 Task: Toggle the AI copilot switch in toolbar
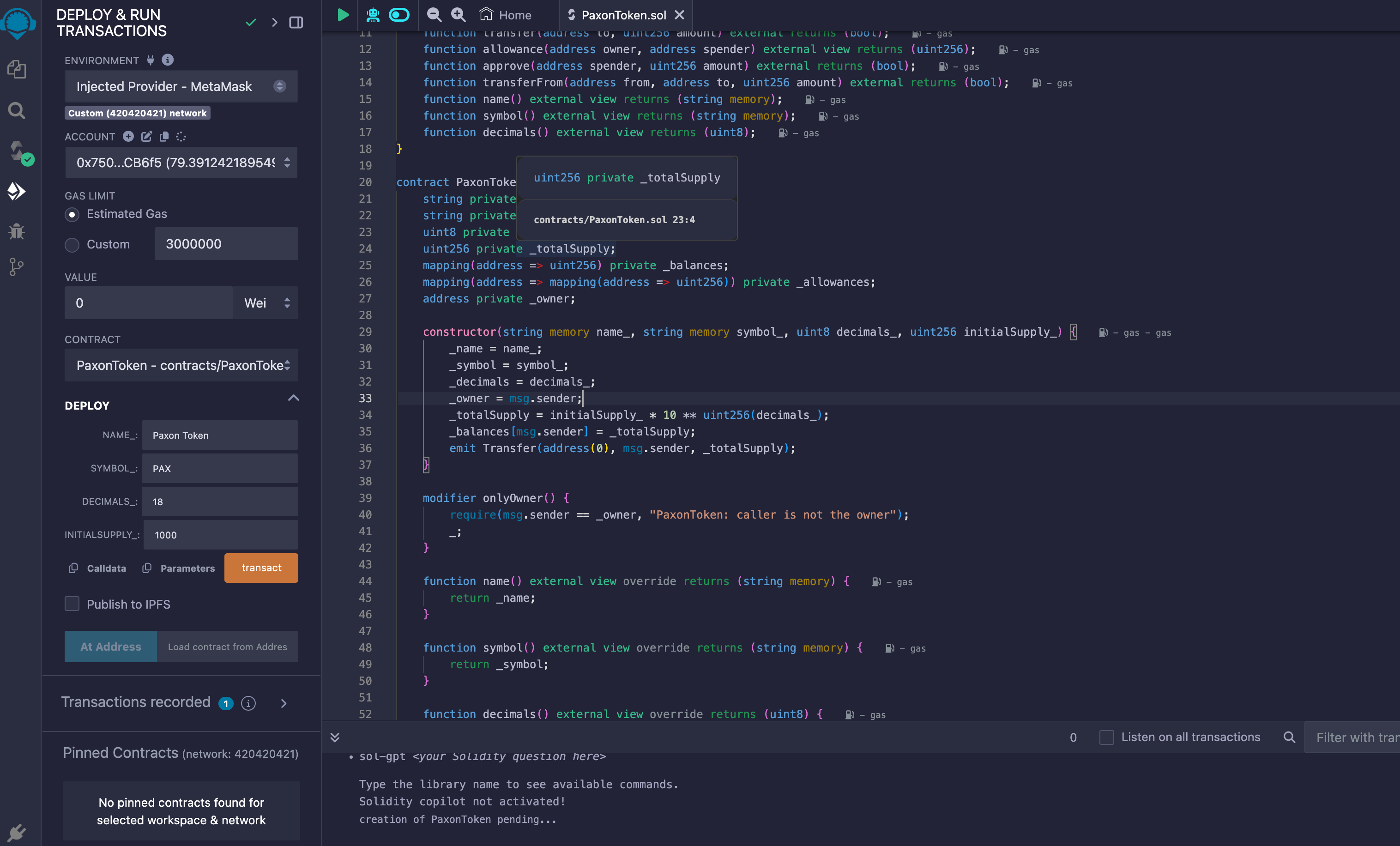pyautogui.click(x=399, y=15)
